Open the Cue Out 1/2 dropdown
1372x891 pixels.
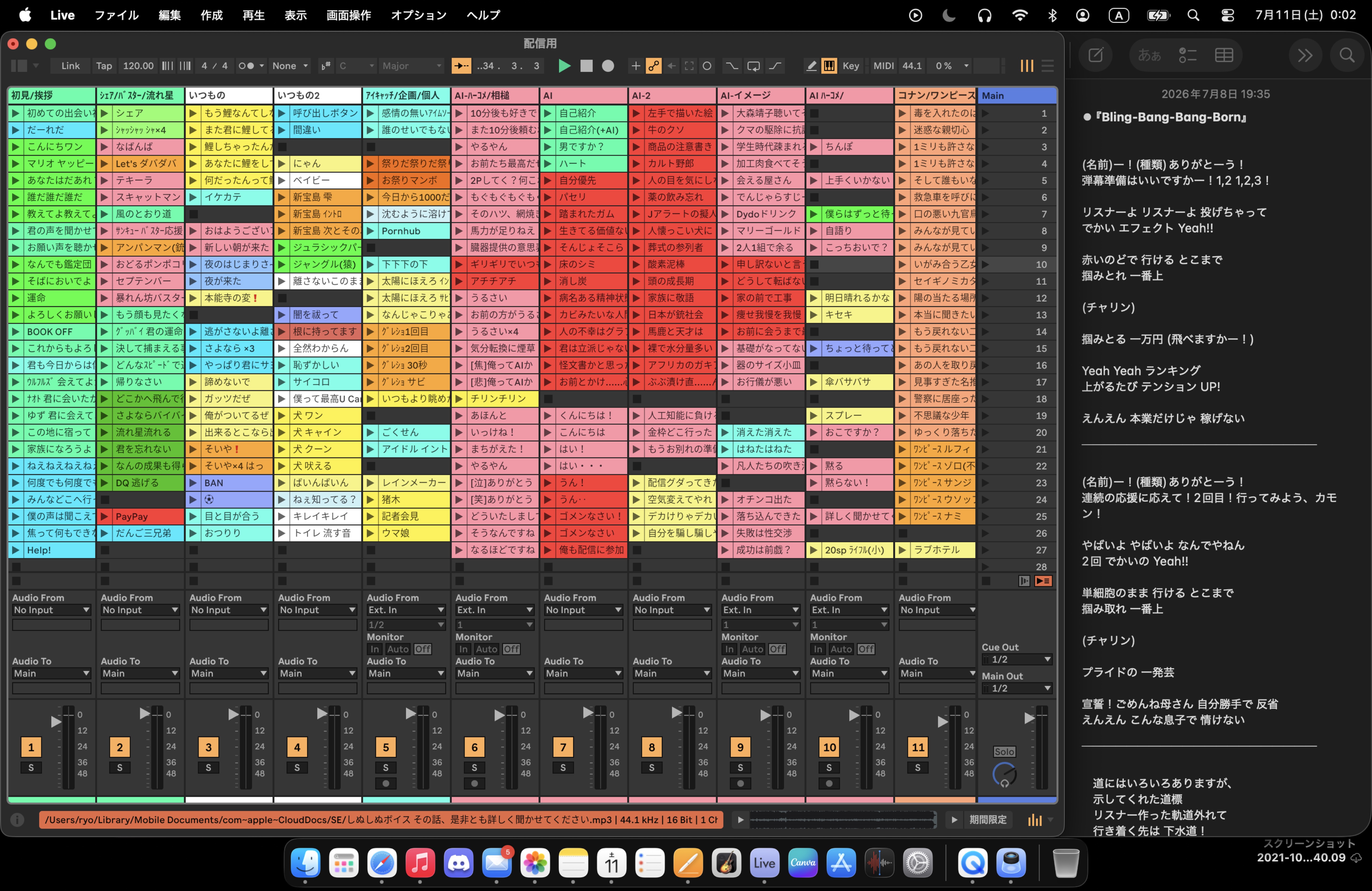pyautogui.click(x=1017, y=659)
